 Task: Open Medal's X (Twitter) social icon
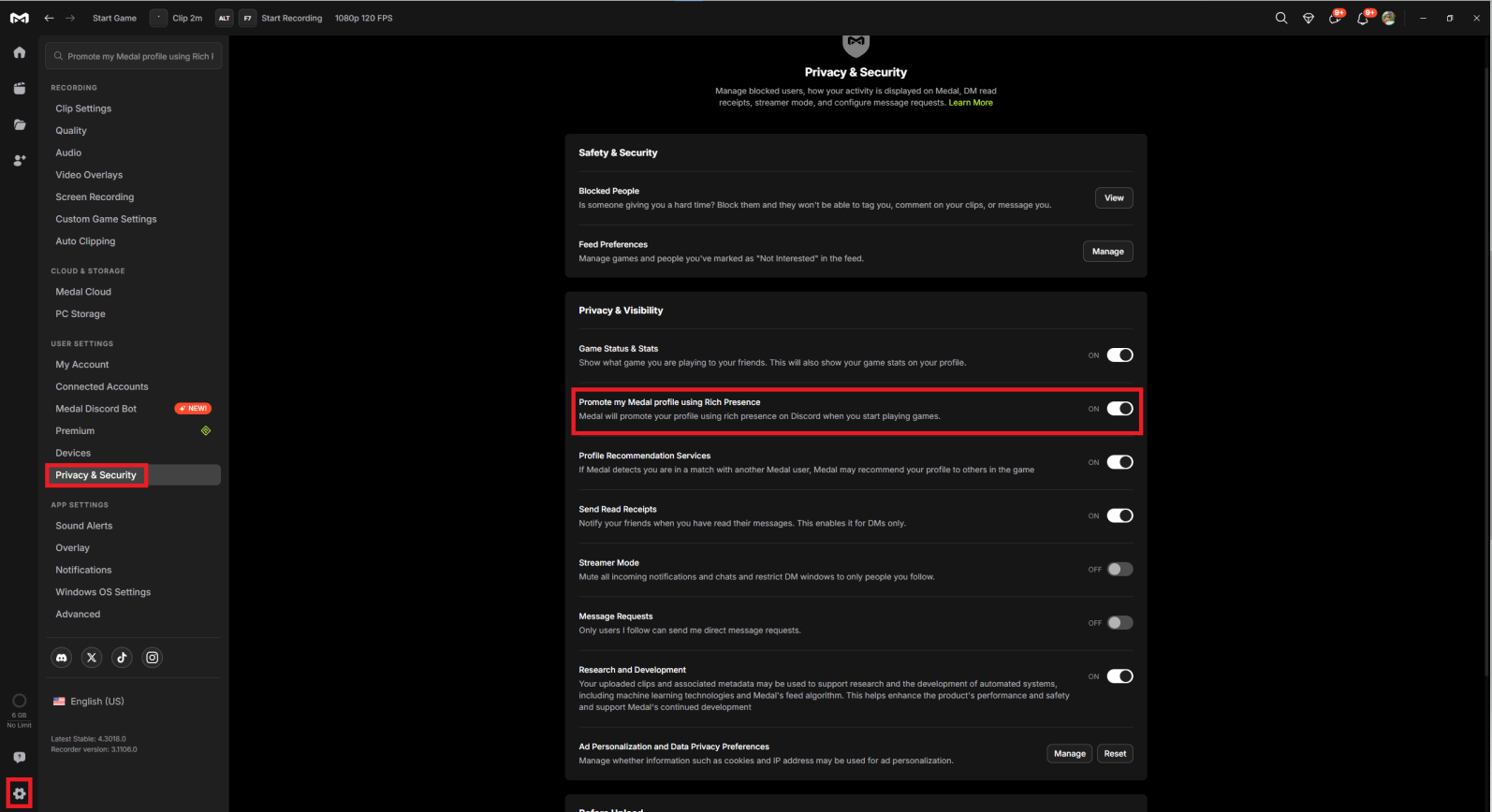(92, 658)
